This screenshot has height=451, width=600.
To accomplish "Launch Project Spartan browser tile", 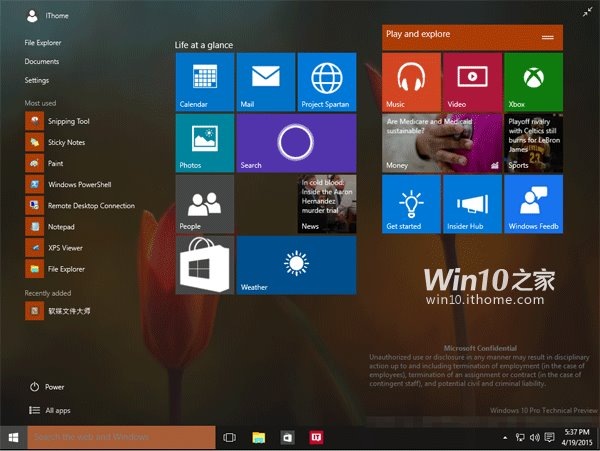I will 327,82.
